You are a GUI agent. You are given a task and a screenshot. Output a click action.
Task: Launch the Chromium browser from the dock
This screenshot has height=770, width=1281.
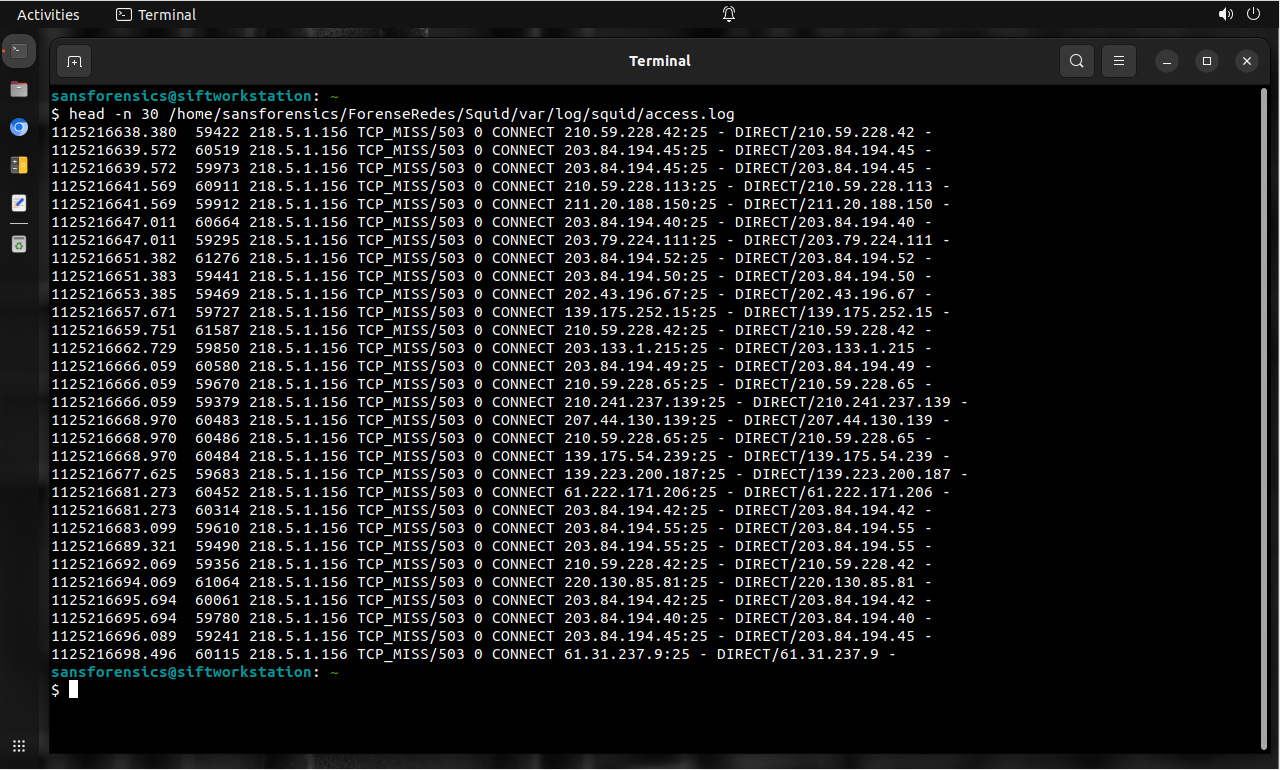click(x=19, y=127)
